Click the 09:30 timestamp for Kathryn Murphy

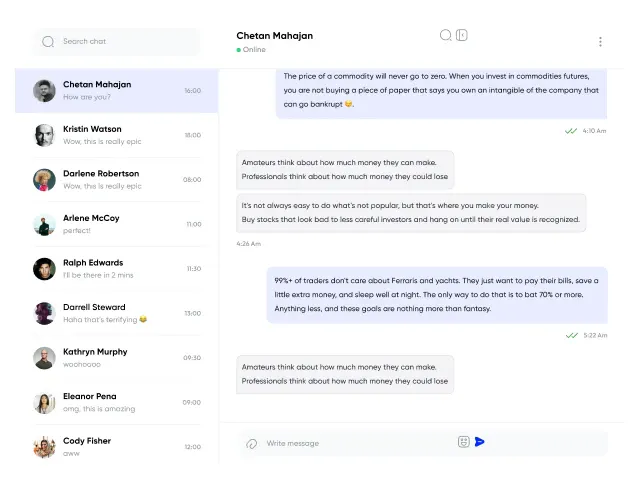point(192,358)
